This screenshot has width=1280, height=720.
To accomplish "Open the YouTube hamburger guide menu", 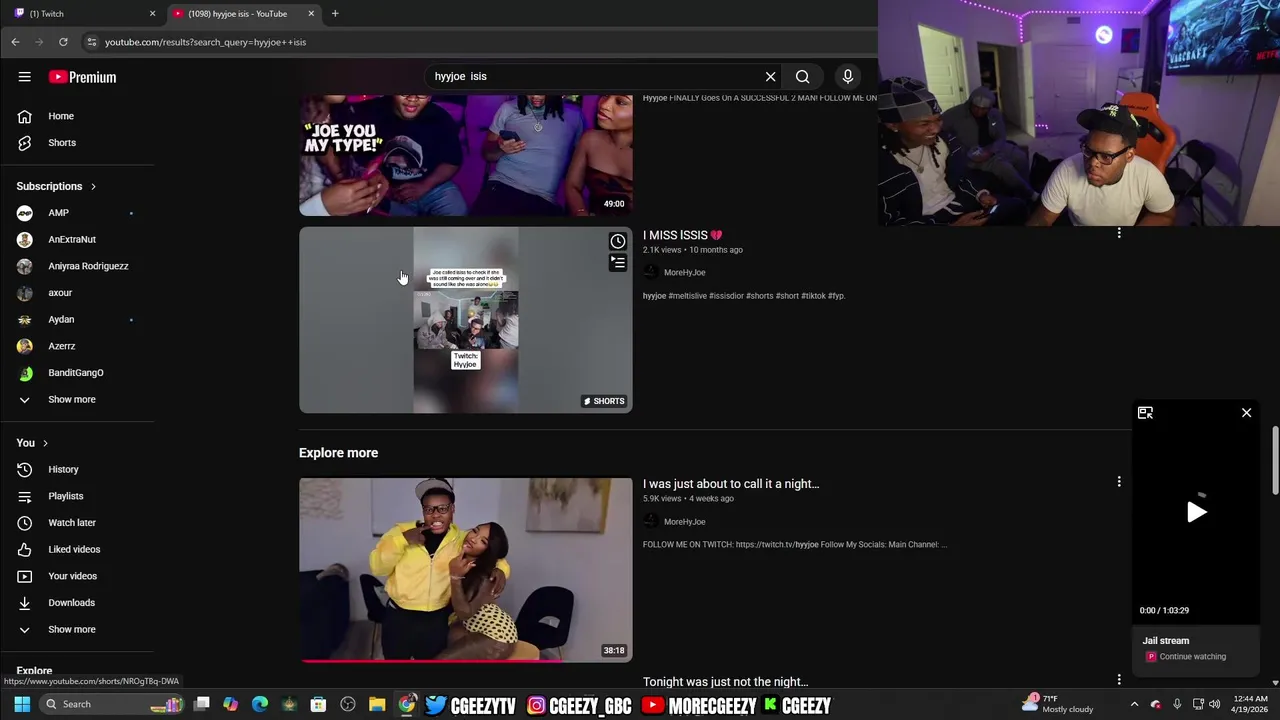I will click(24, 77).
